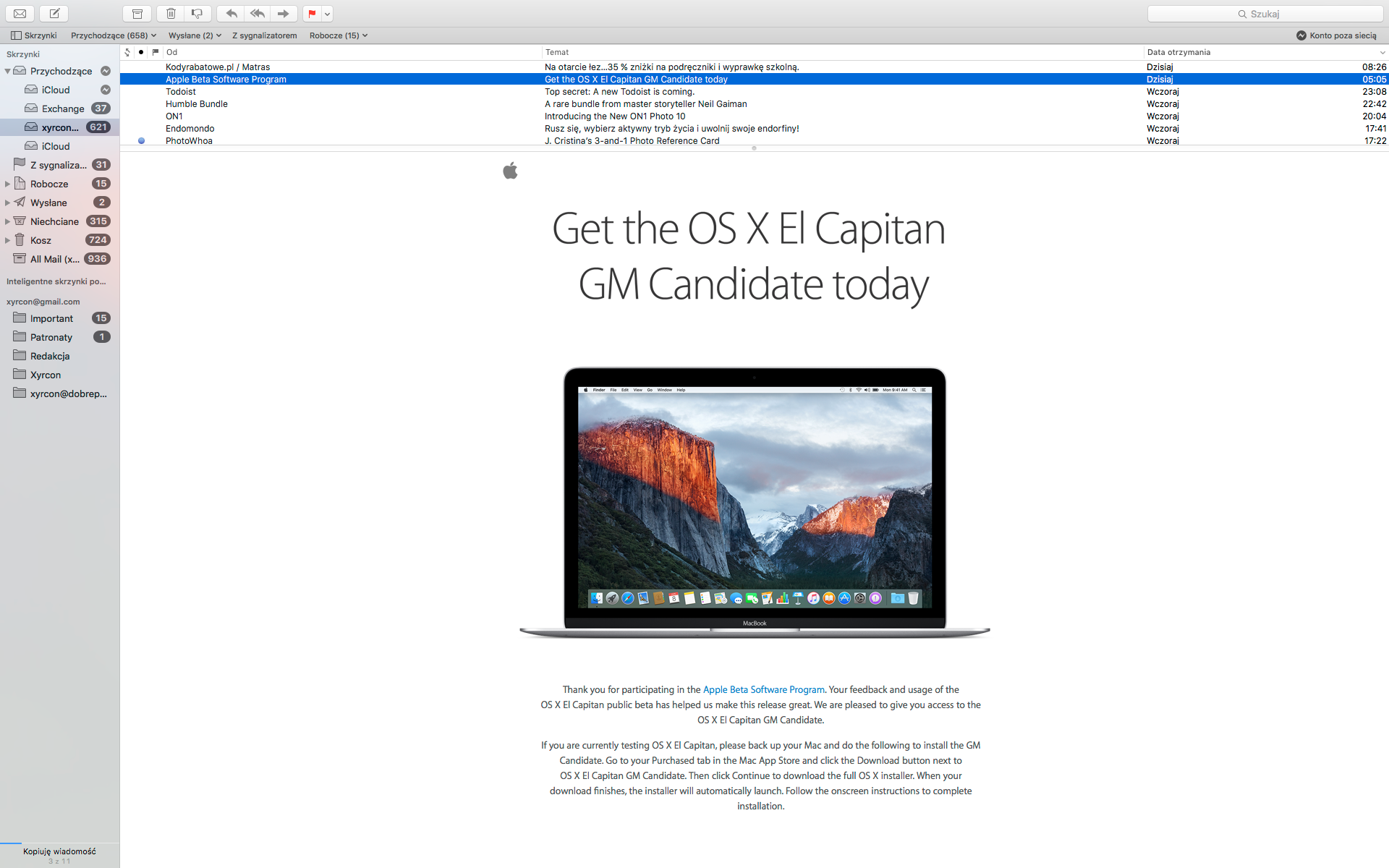Collapse the Przychodzące group disclosure triangle
This screenshot has height=868, width=1389.
pyautogui.click(x=7, y=71)
